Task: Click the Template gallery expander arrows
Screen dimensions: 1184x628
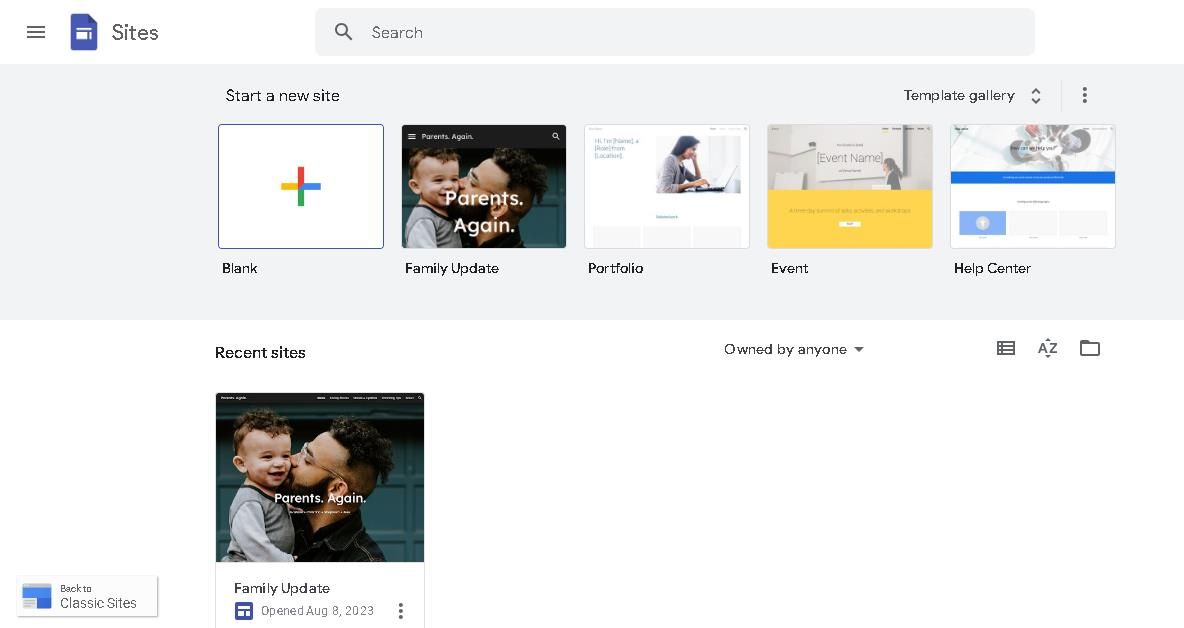Action: click(1035, 95)
